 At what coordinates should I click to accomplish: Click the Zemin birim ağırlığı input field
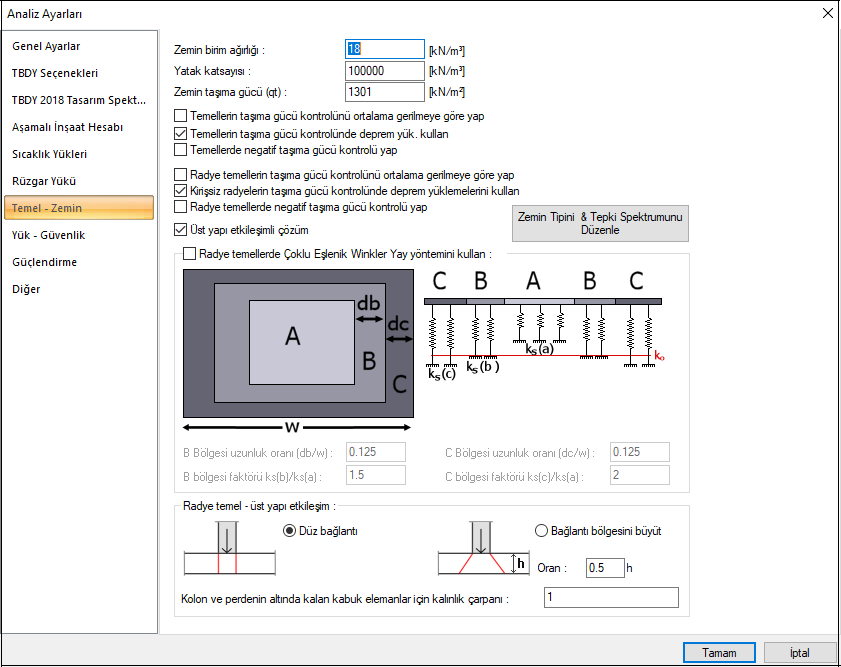384,49
